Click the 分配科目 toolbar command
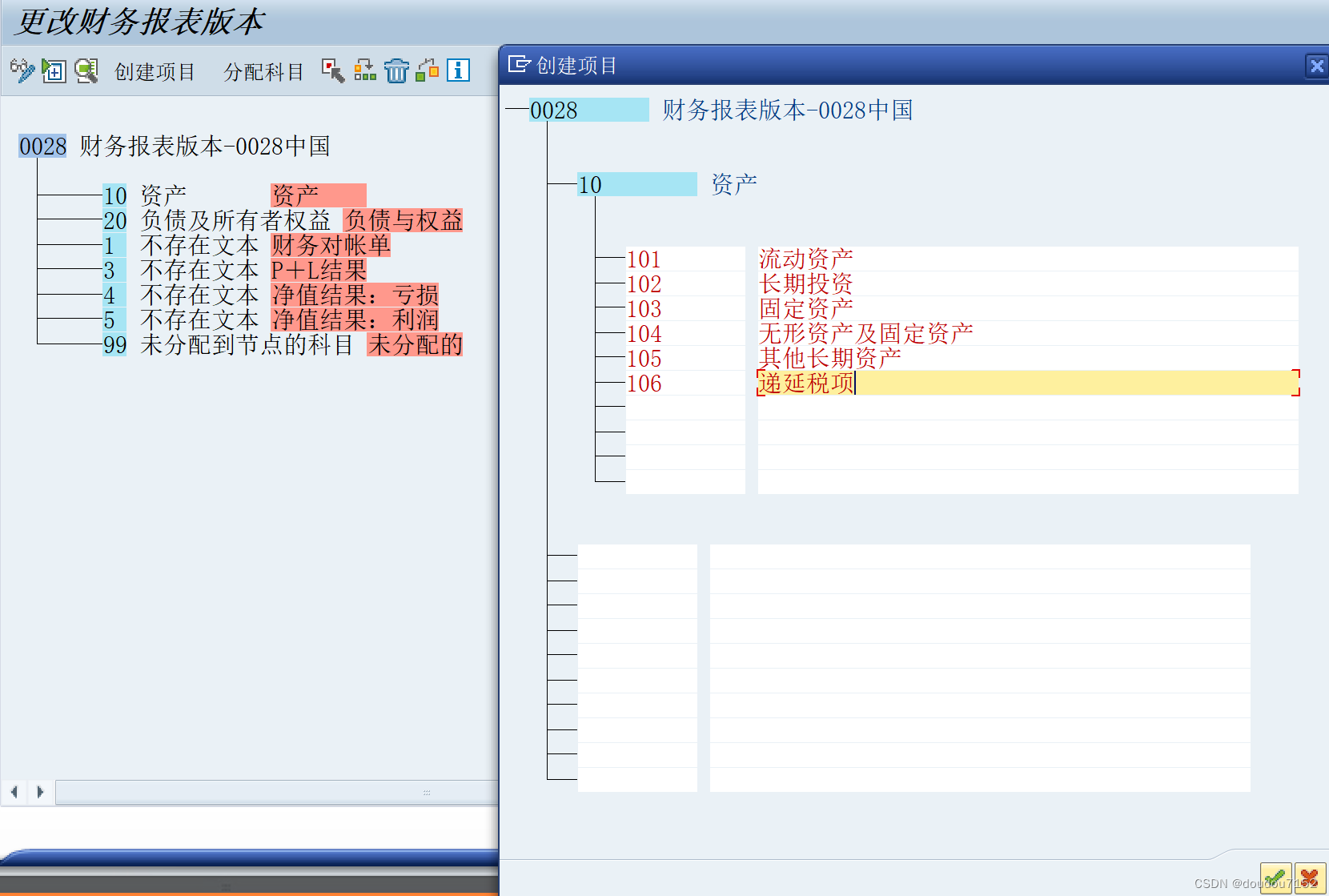Screen dimensions: 1329x896 (263, 71)
